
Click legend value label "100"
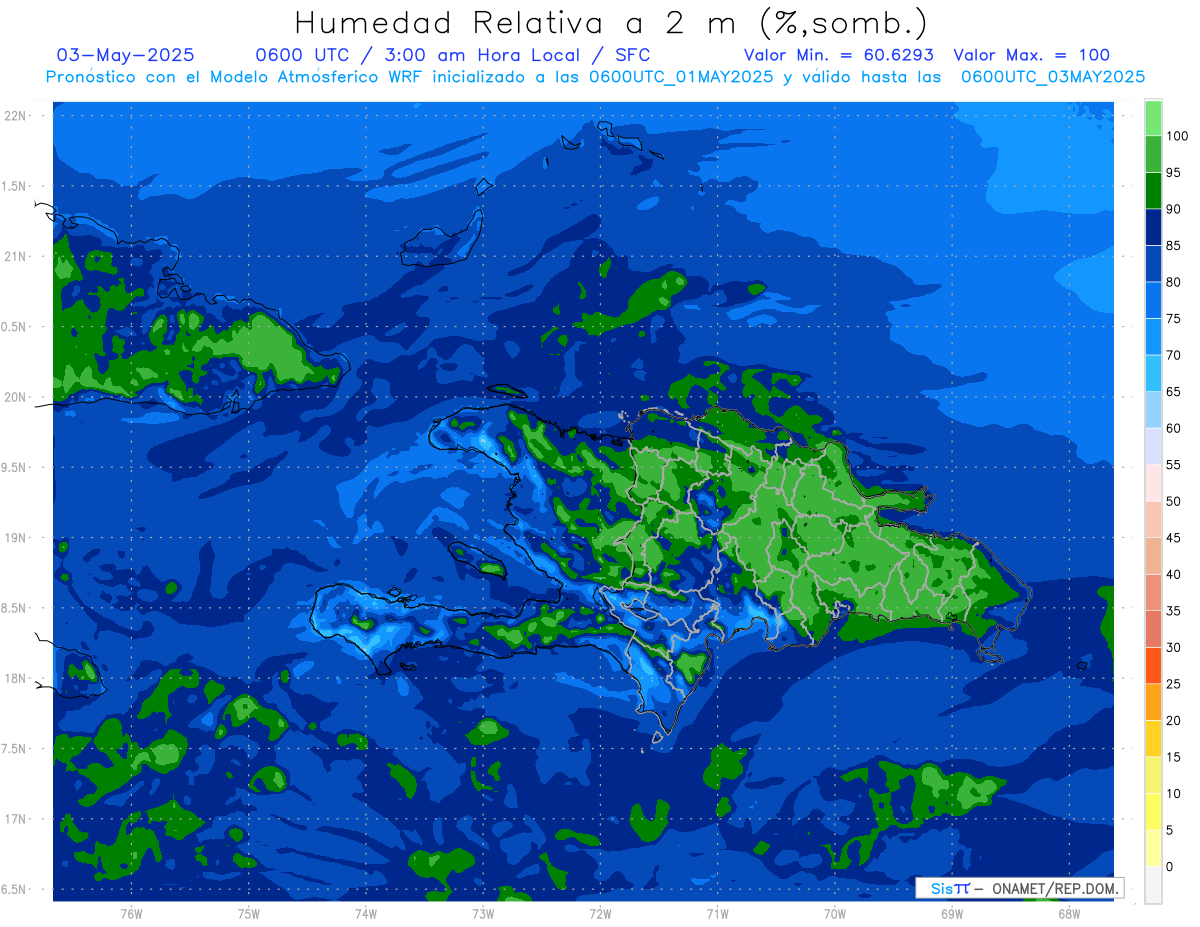pos(1177,136)
